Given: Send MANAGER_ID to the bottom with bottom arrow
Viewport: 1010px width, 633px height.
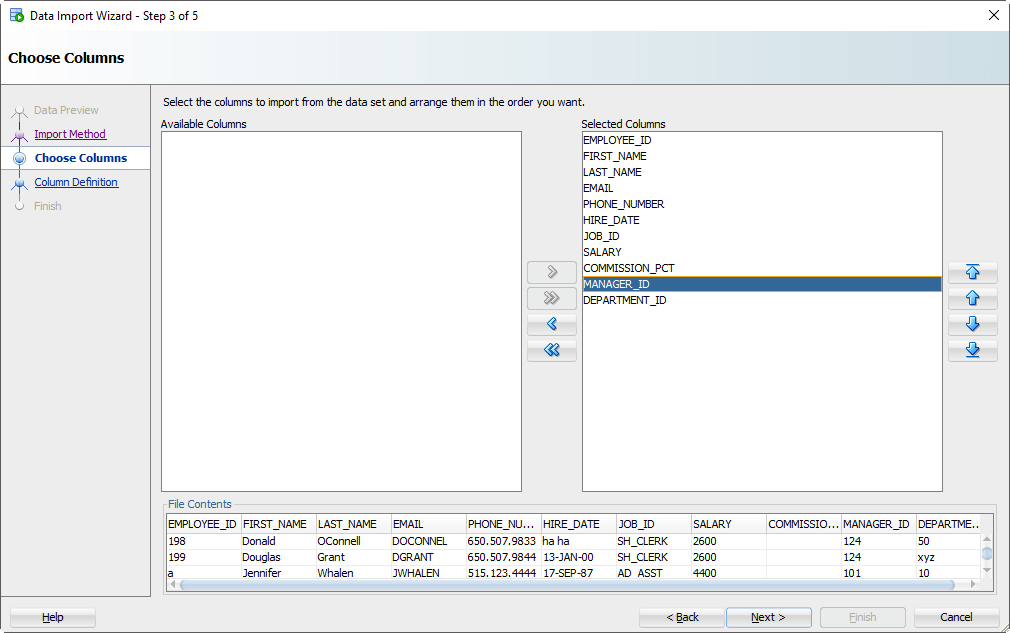Looking at the screenshot, I should [x=972, y=350].
